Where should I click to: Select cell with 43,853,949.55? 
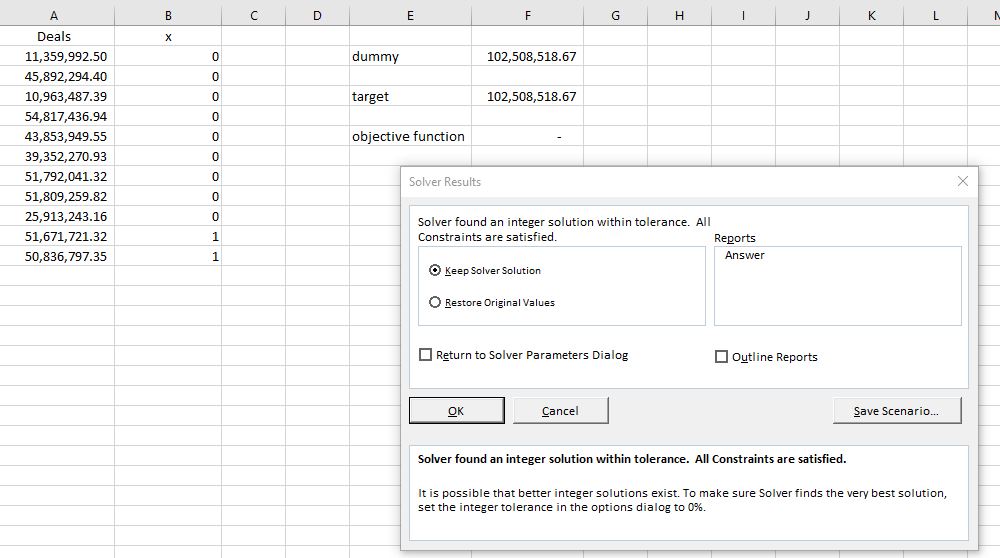point(57,136)
